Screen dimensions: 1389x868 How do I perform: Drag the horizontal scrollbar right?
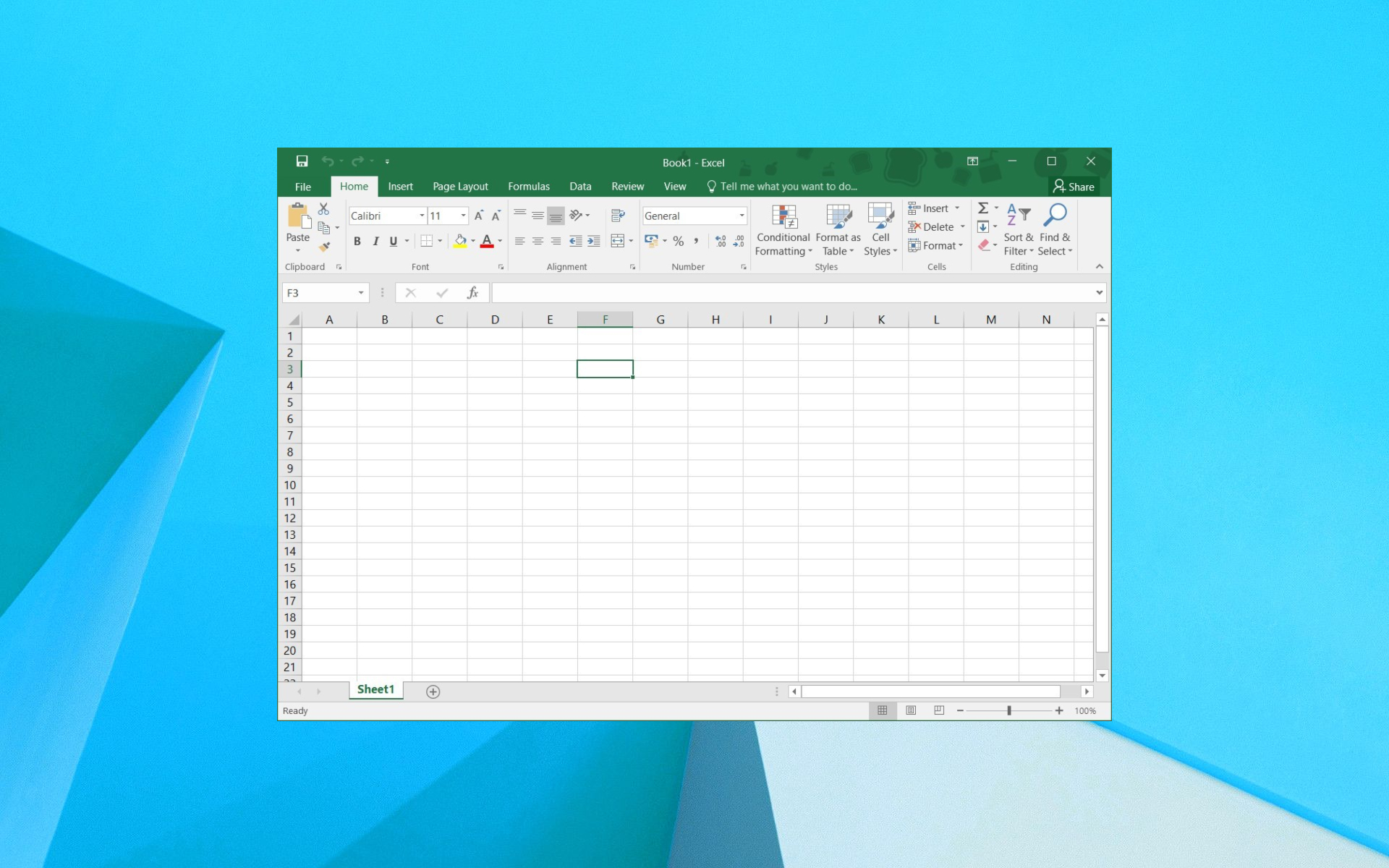pyautogui.click(x=1086, y=690)
